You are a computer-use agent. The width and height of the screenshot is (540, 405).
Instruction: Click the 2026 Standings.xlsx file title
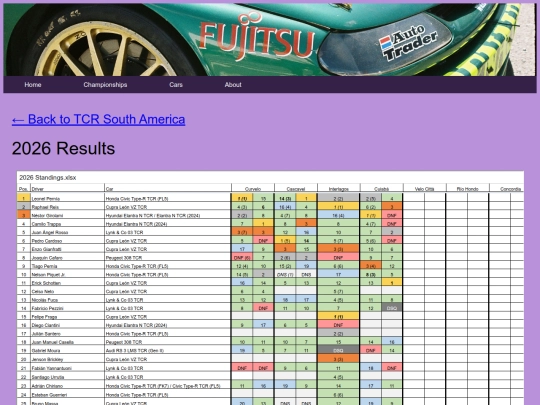point(48,178)
